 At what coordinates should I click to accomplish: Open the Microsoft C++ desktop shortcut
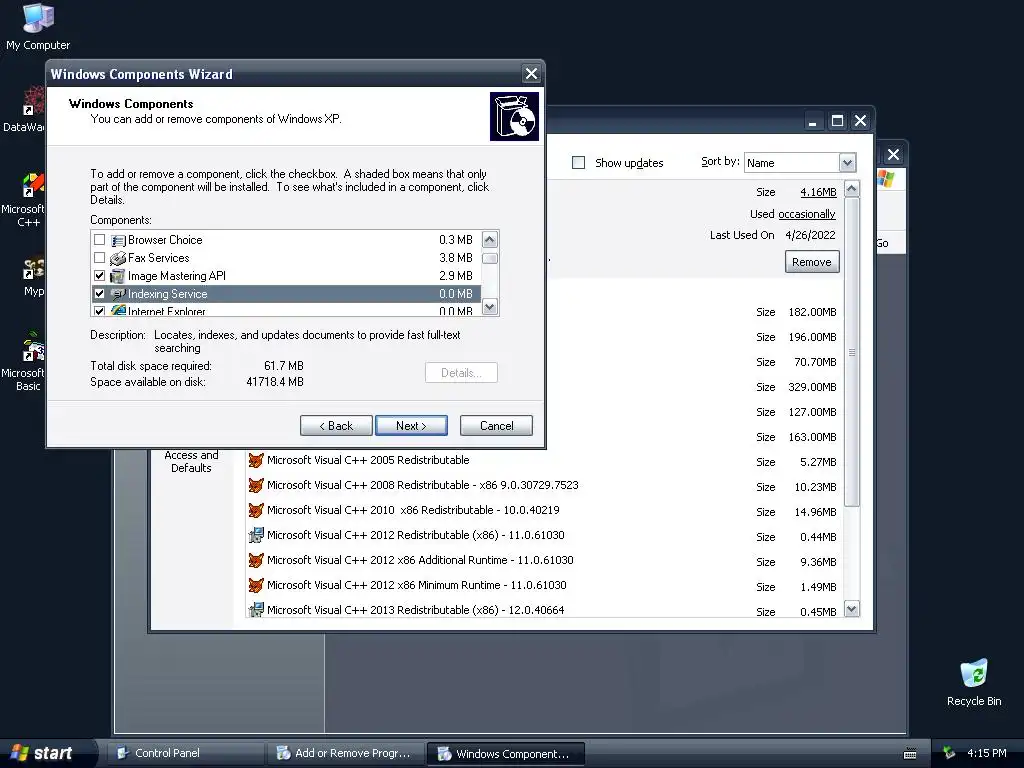23,200
